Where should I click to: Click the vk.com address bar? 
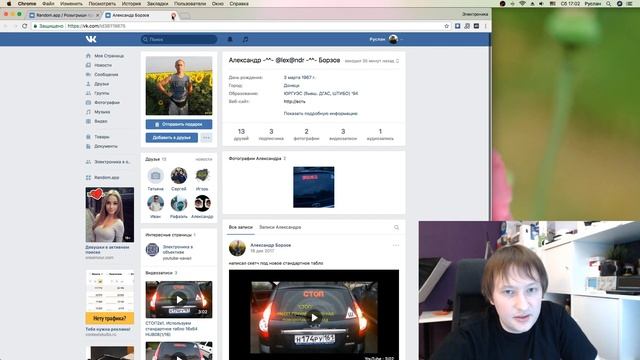[x=241, y=26]
